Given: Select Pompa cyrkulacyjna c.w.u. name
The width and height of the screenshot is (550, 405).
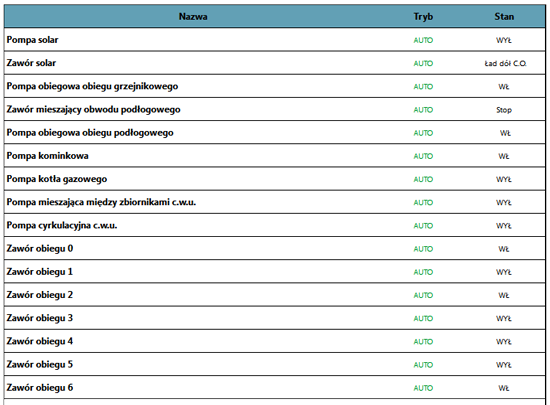Looking at the screenshot, I should coord(62,225).
